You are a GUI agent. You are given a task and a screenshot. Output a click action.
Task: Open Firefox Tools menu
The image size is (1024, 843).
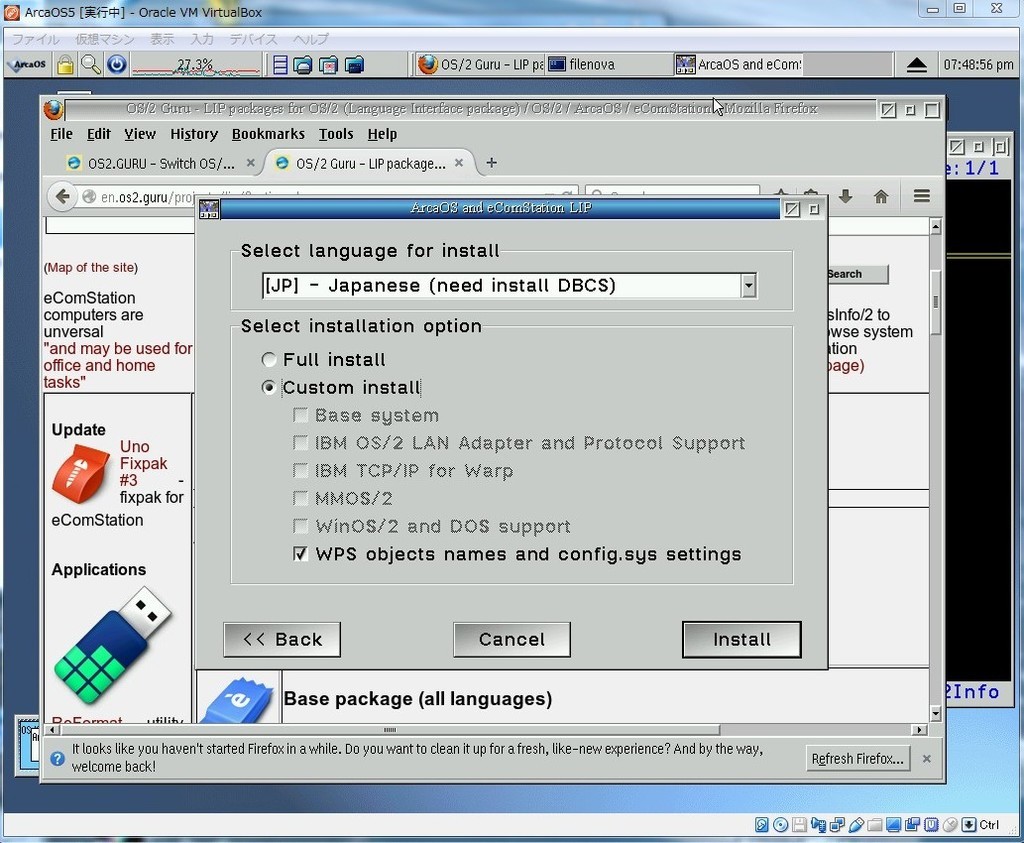pos(336,134)
